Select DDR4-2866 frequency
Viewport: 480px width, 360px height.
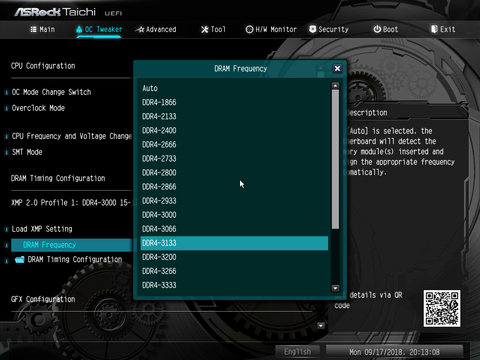pyautogui.click(x=234, y=187)
